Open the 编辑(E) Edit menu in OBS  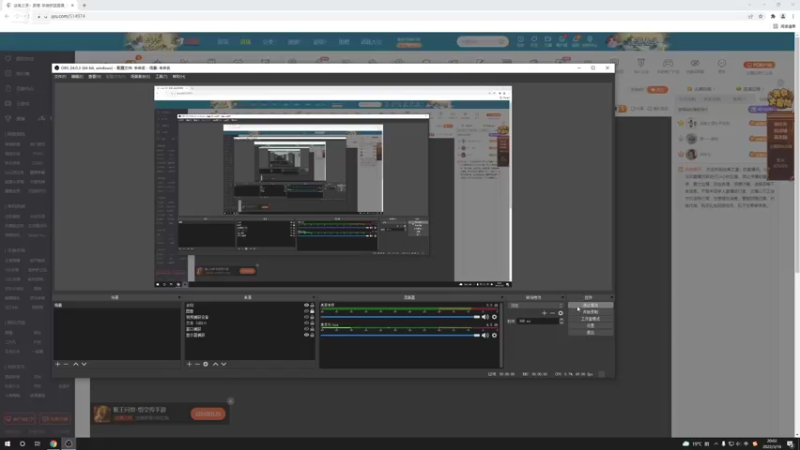(x=77, y=77)
